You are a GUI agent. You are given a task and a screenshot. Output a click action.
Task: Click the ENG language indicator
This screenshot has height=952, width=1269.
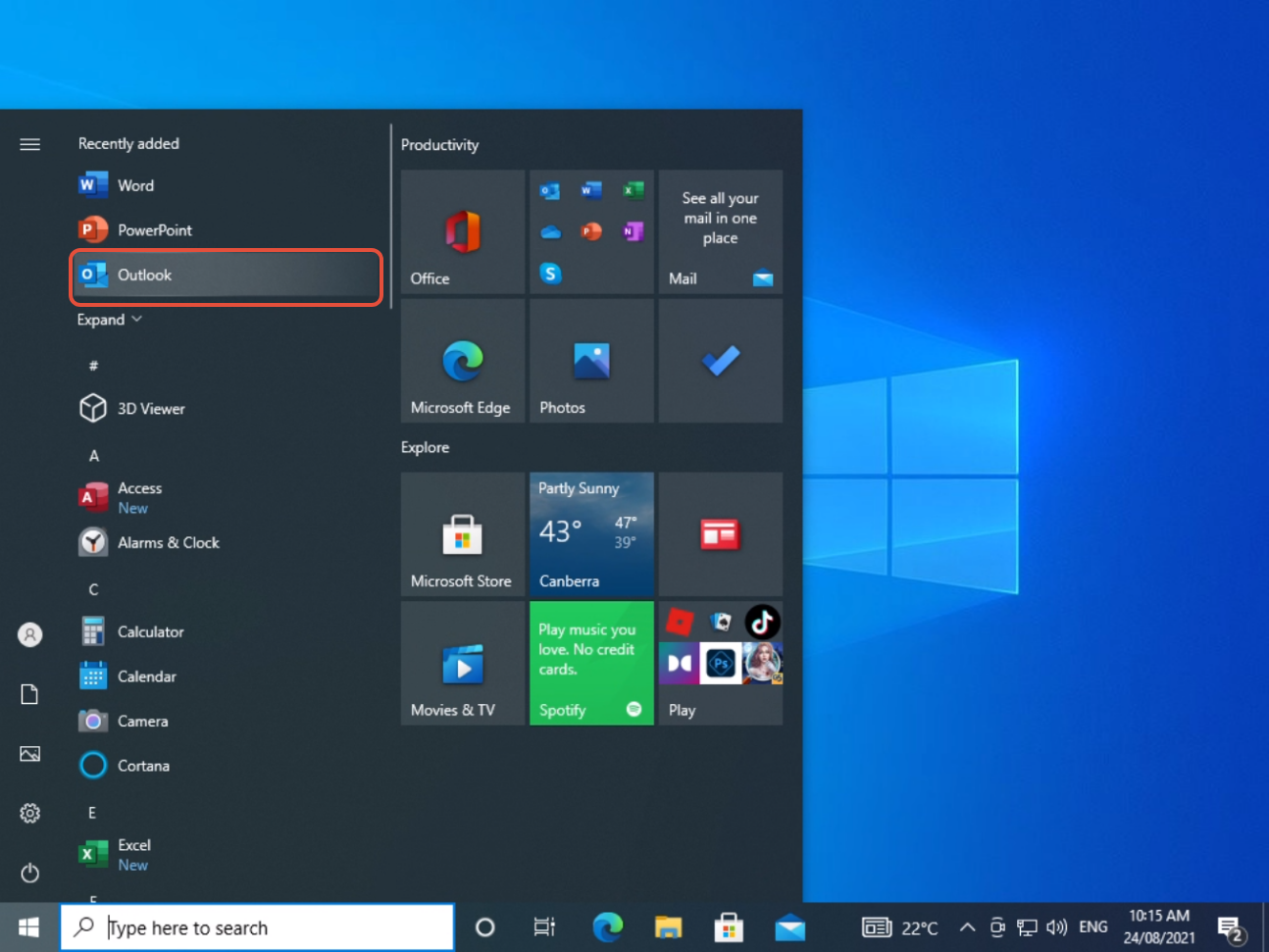[x=1093, y=927]
